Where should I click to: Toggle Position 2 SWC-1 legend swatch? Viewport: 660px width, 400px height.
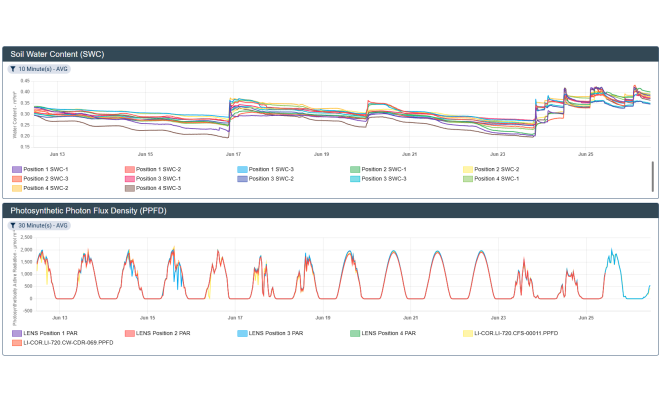tap(355, 169)
